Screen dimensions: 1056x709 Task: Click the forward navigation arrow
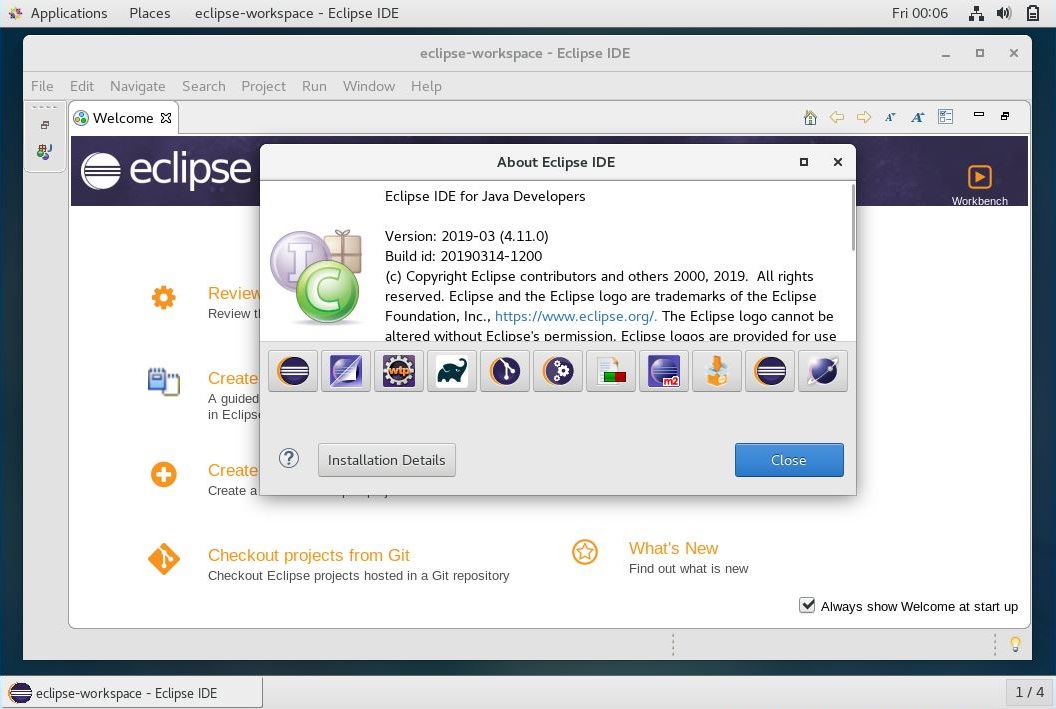(863, 117)
